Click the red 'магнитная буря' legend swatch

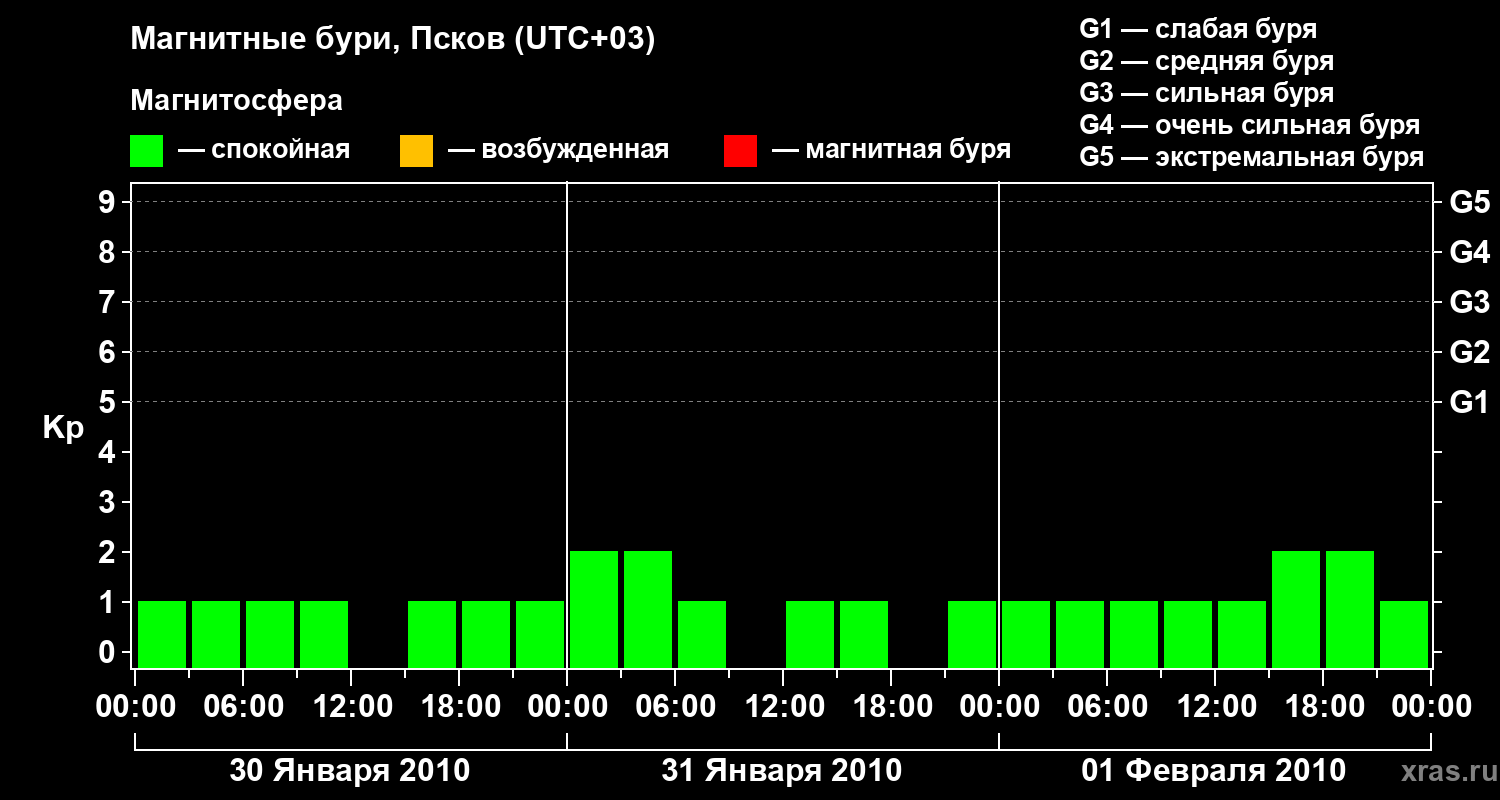(x=740, y=151)
